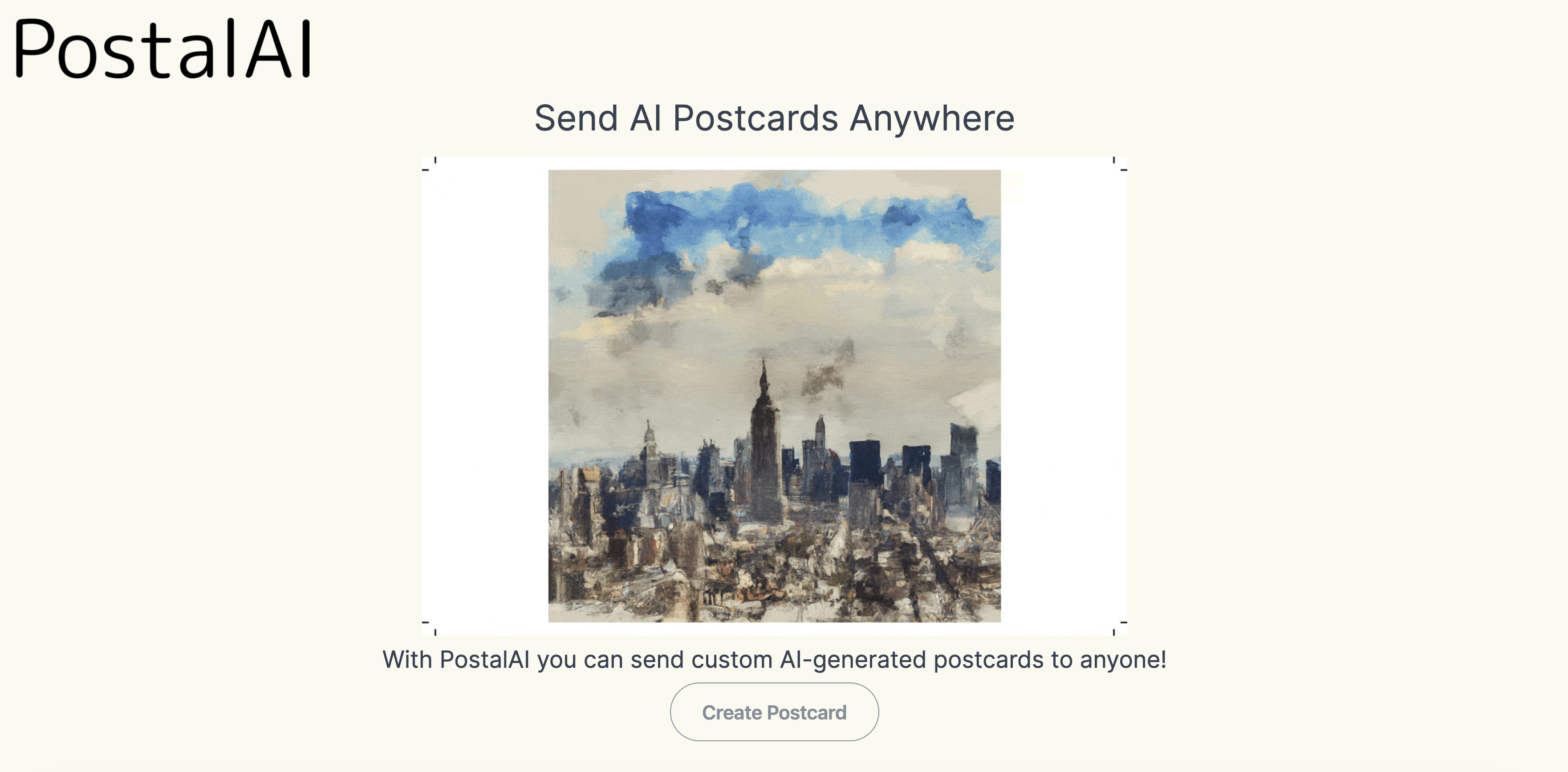
Task: Click the word "PostalAI" in the tagline sentence
Action: pyautogui.click(x=484, y=659)
